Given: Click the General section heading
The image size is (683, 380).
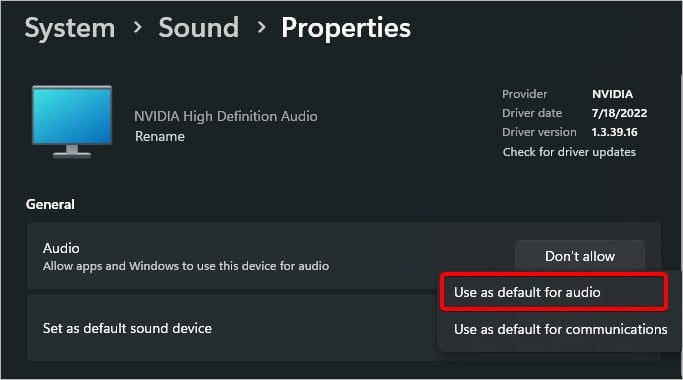Looking at the screenshot, I should pyautogui.click(x=50, y=204).
